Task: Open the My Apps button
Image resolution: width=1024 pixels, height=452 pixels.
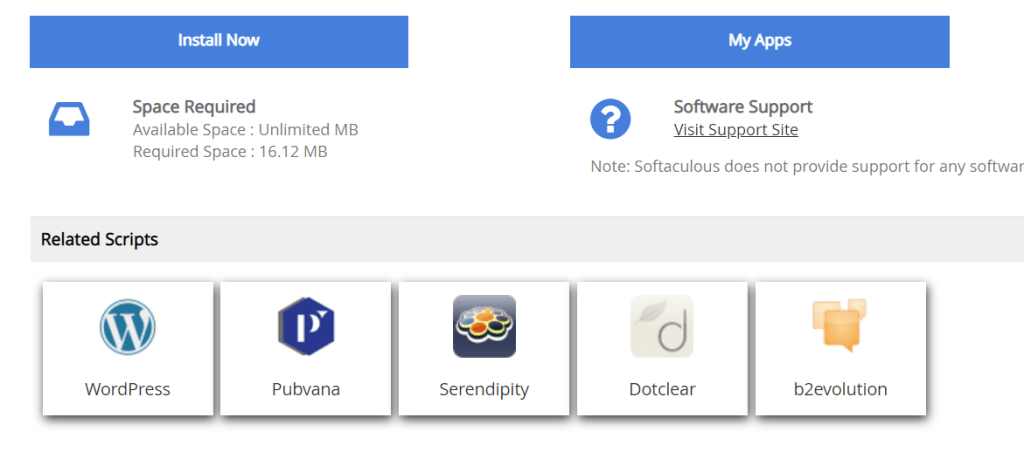Action: click(x=760, y=41)
